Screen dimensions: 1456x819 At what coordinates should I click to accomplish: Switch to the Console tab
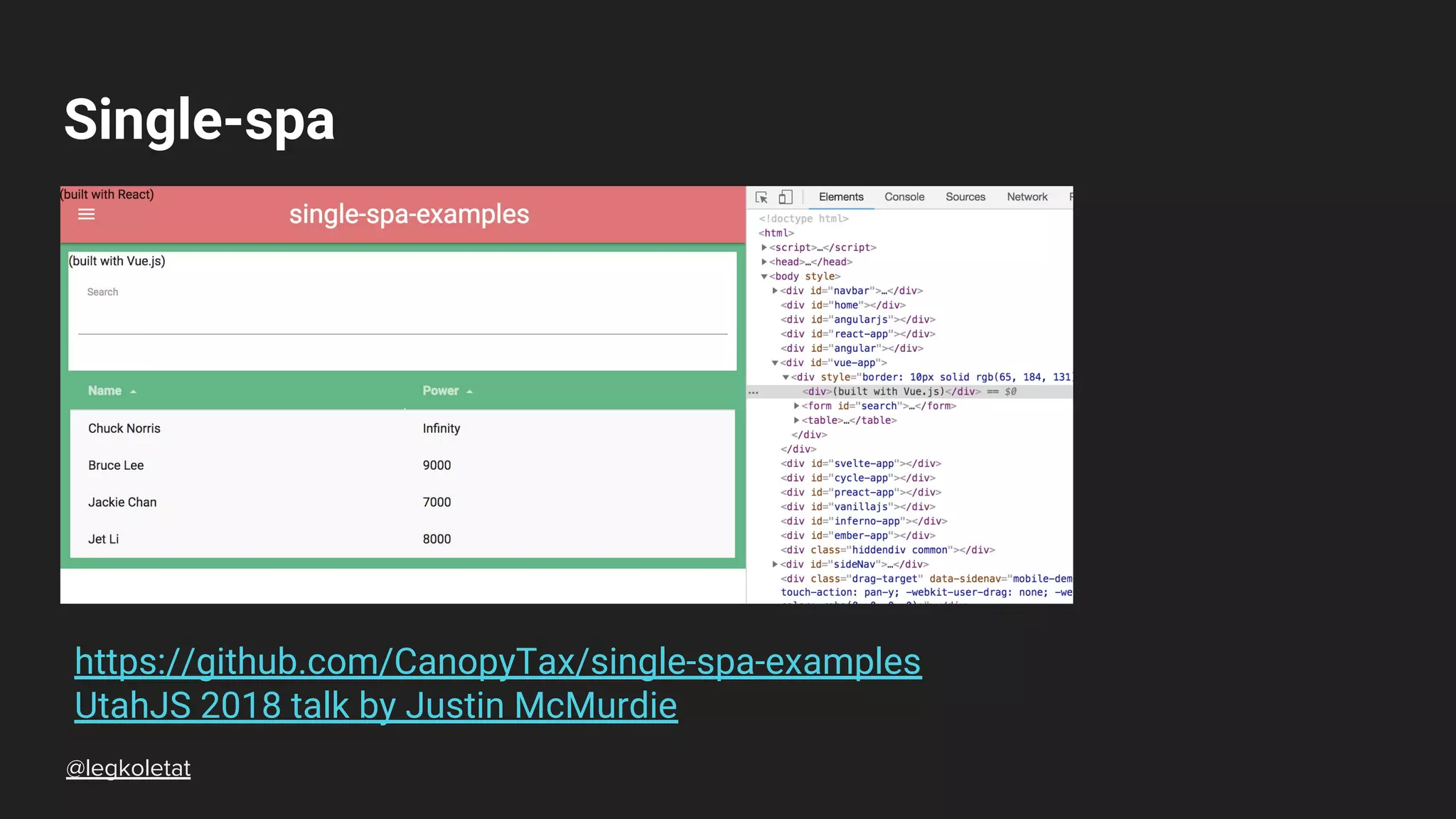tap(904, 197)
